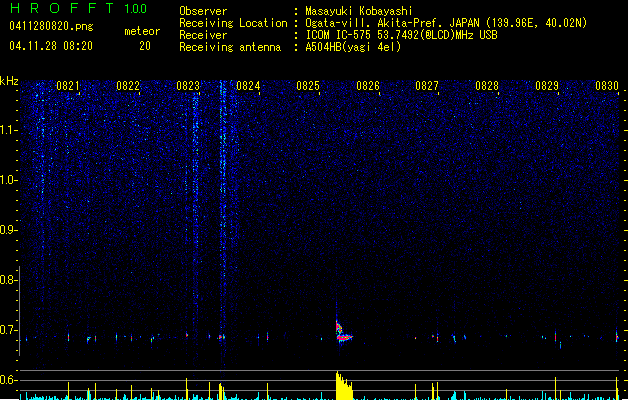Click the date stamp 04.11.28 08:20

point(51,46)
